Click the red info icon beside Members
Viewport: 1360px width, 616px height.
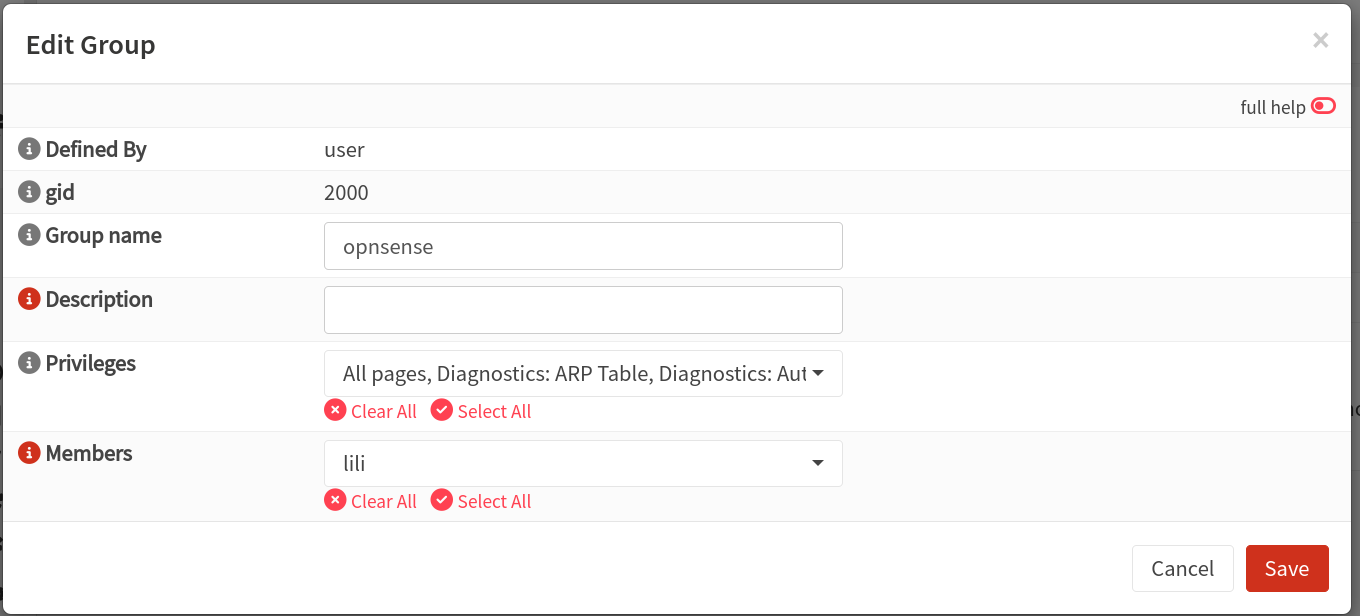[27, 452]
